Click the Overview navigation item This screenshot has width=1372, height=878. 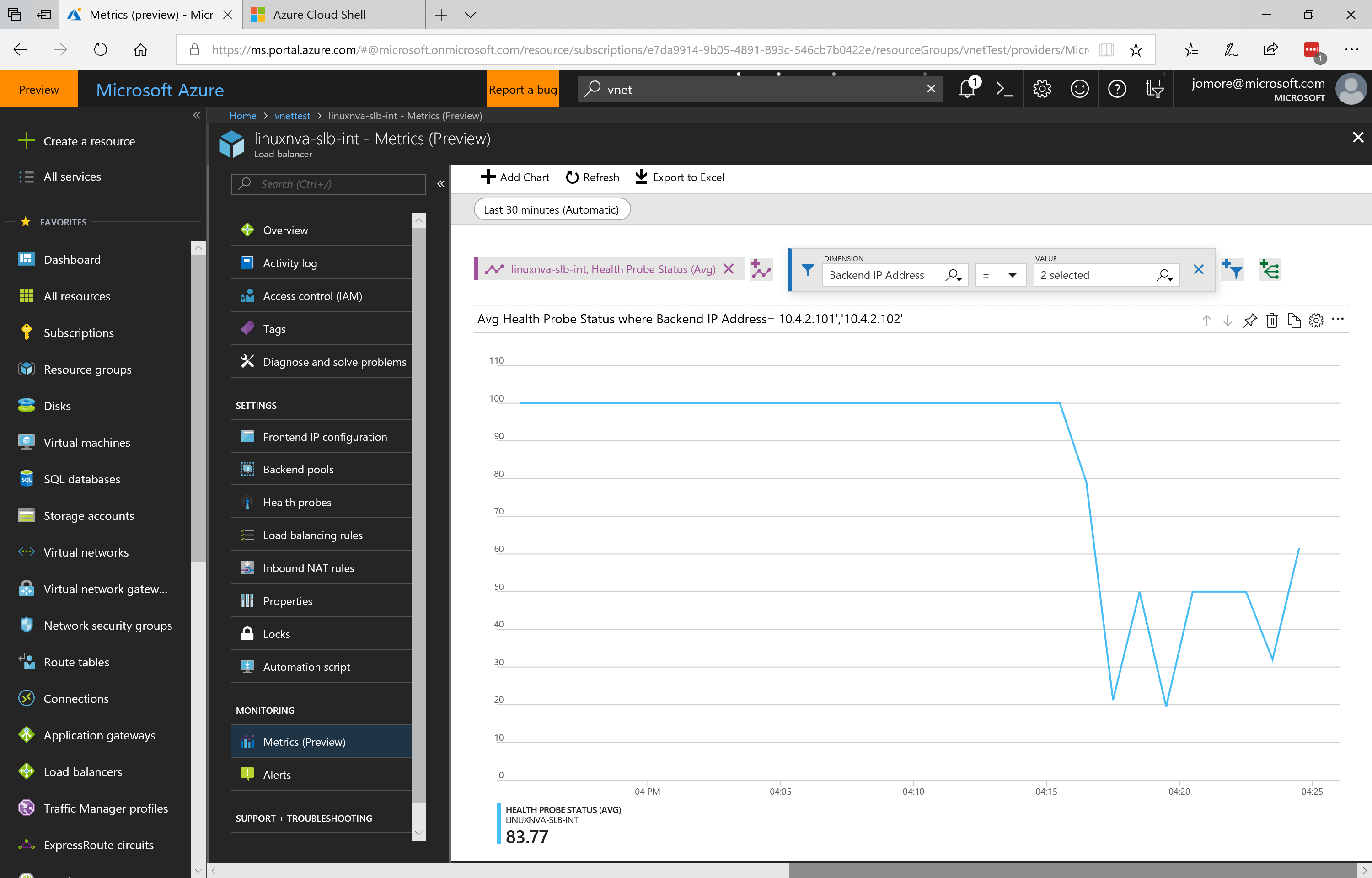pyautogui.click(x=285, y=230)
